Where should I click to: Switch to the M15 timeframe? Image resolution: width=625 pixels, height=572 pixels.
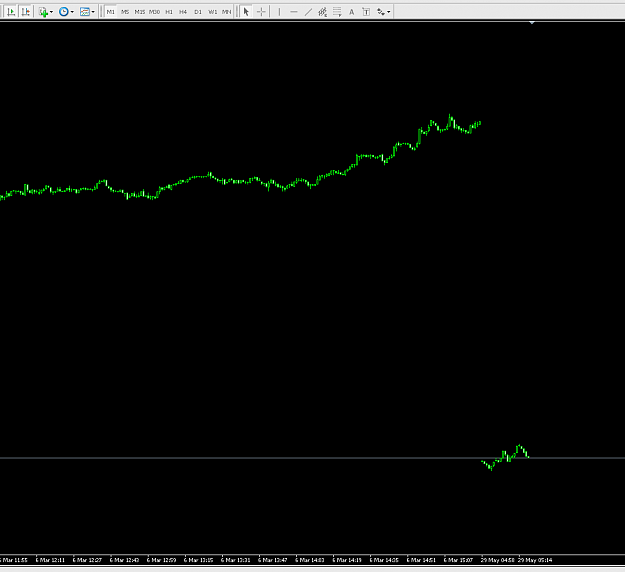pyautogui.click(x=140, y=12)
